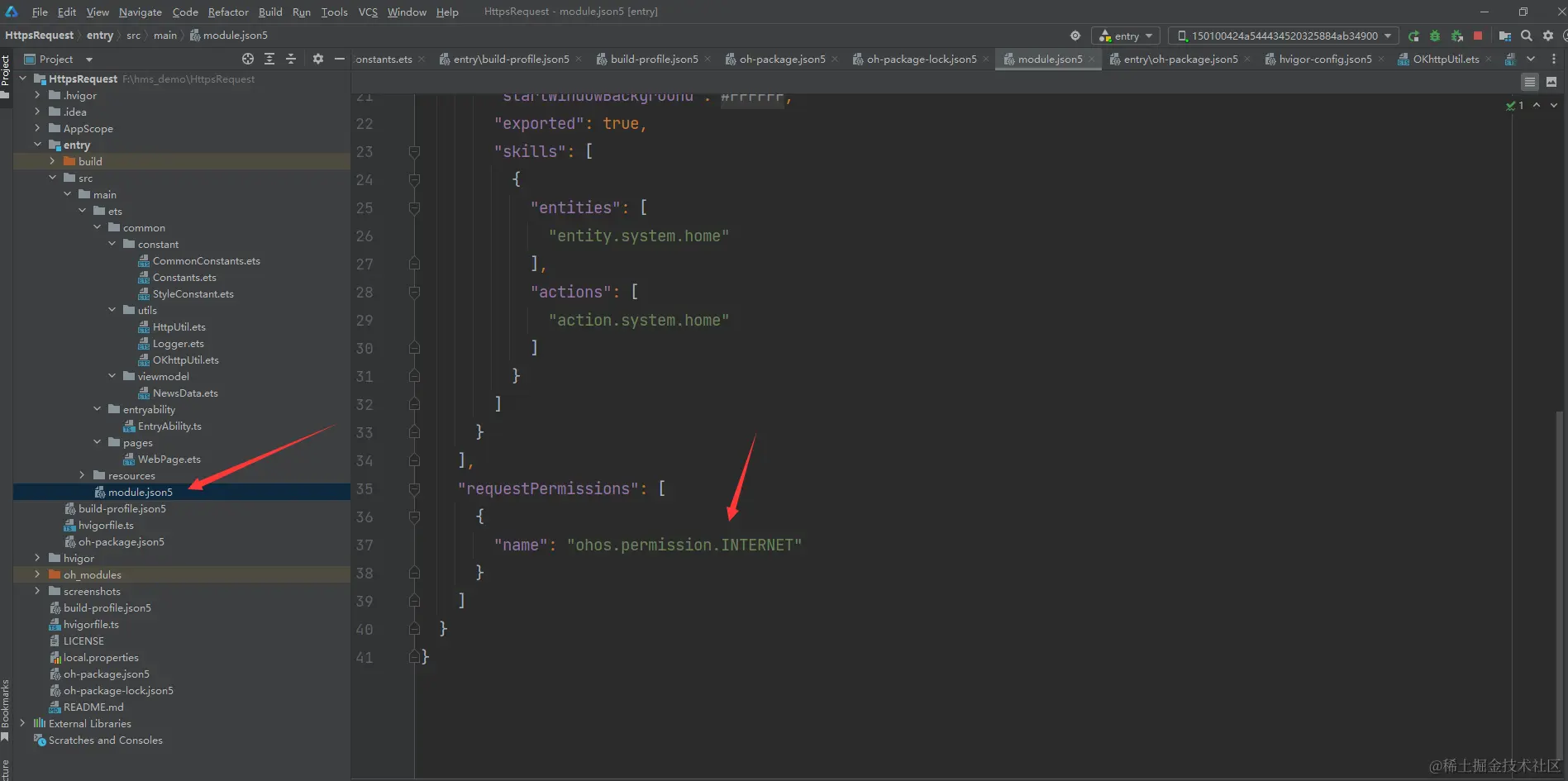Open the entry run configuration dropdown
Image resolution: width=1568 pixels, height=781 pixels.
click(x=1126, y=36)
